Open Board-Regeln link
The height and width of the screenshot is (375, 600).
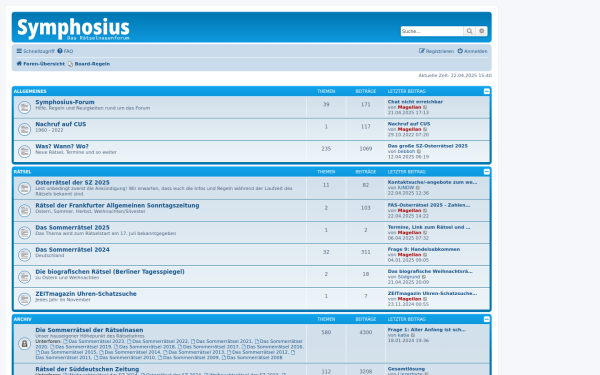[x=89, y=64]
